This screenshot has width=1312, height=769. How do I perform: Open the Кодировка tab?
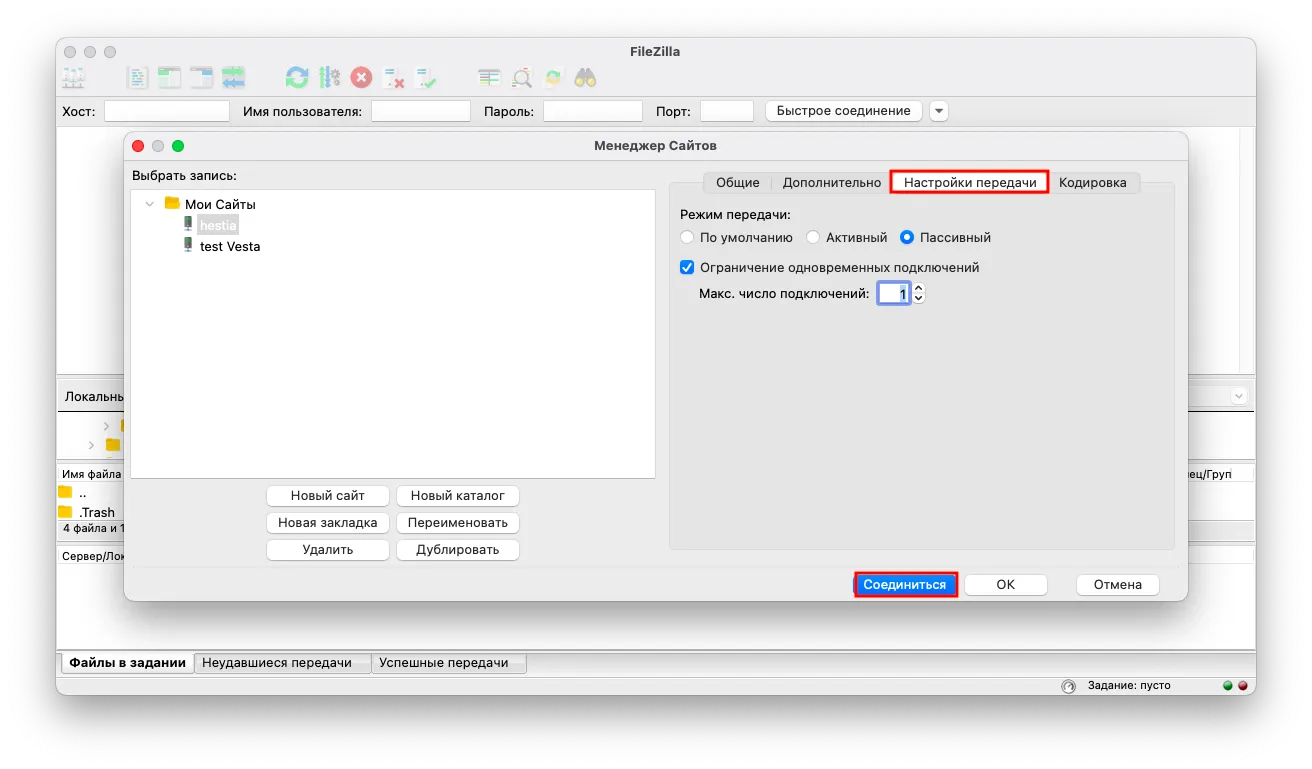pyautogui.click(x=1093, y=183)
